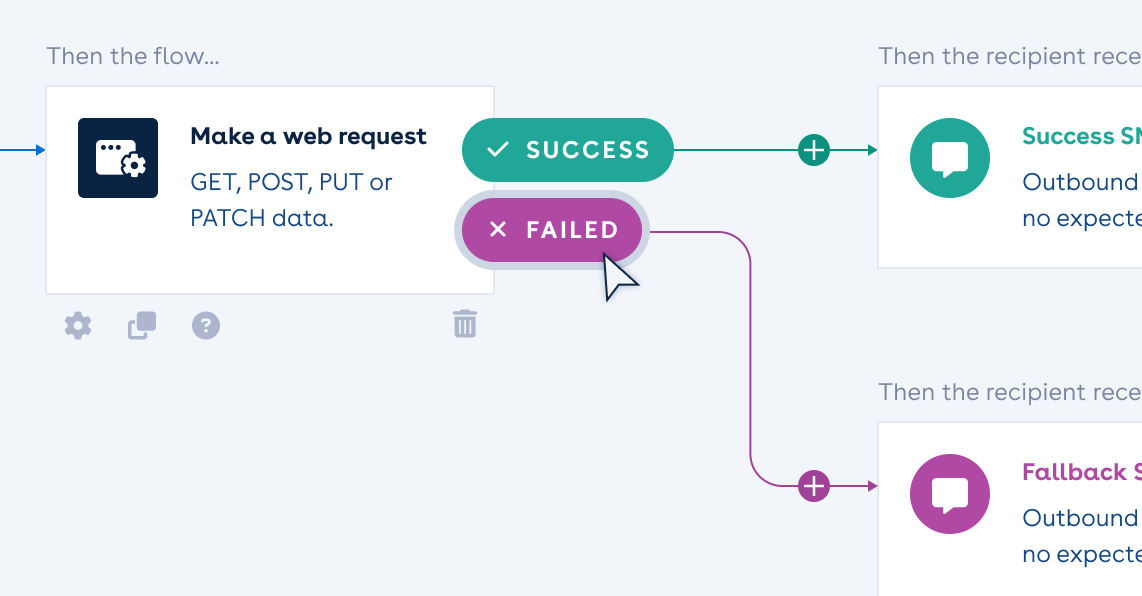Add a step on the SUCCESS branch
The image size is (1142, 596).
click(x=813, y=149)
